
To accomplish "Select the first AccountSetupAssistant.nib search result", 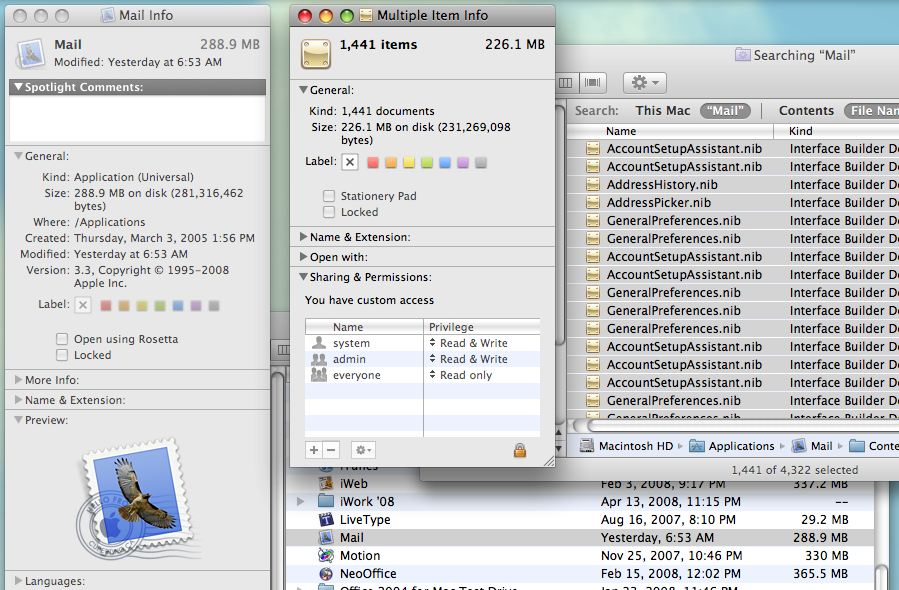I will point(733,149).
